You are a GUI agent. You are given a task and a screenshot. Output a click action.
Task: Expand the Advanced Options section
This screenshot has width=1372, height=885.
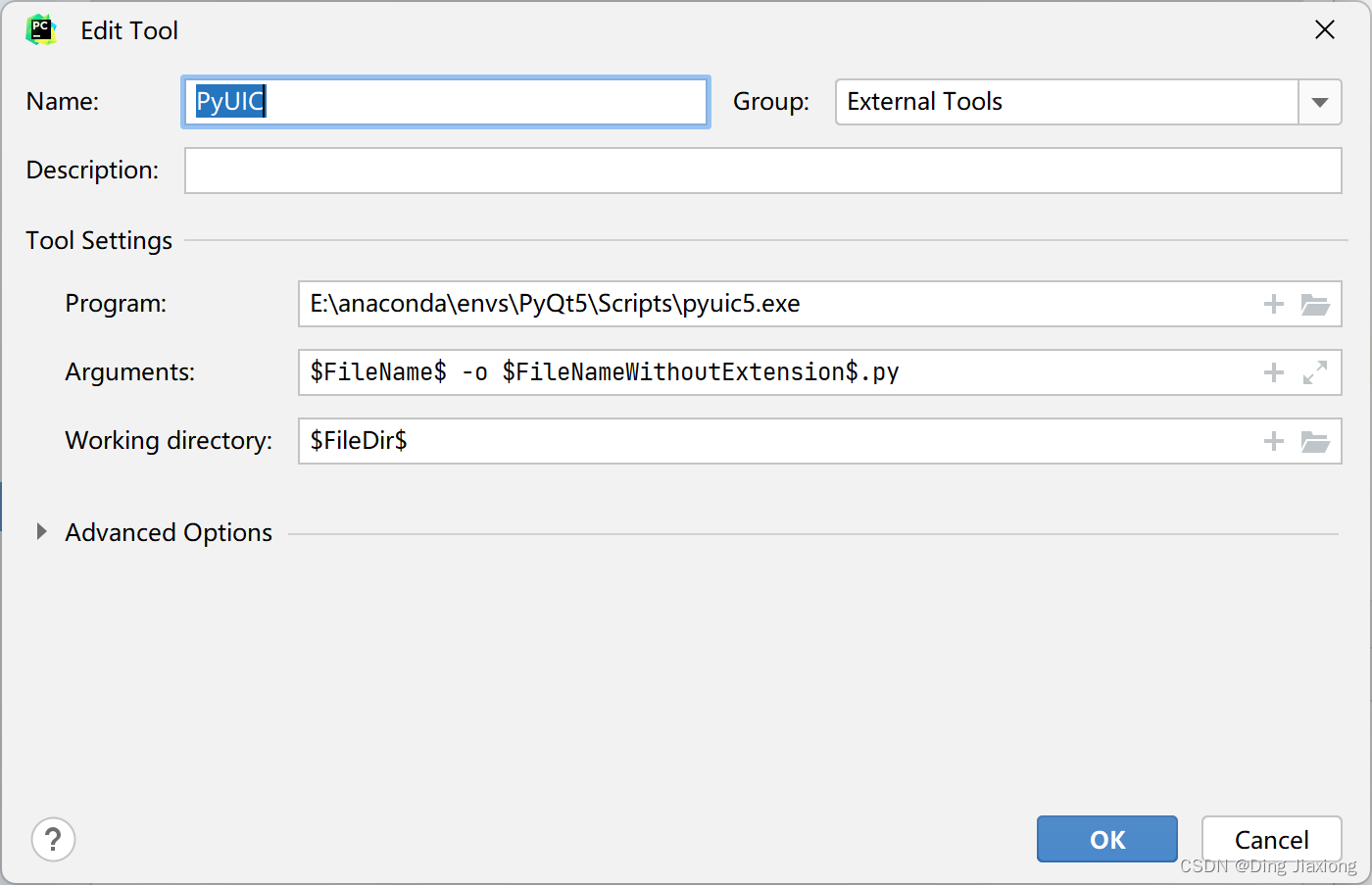(x=41, y=532)
